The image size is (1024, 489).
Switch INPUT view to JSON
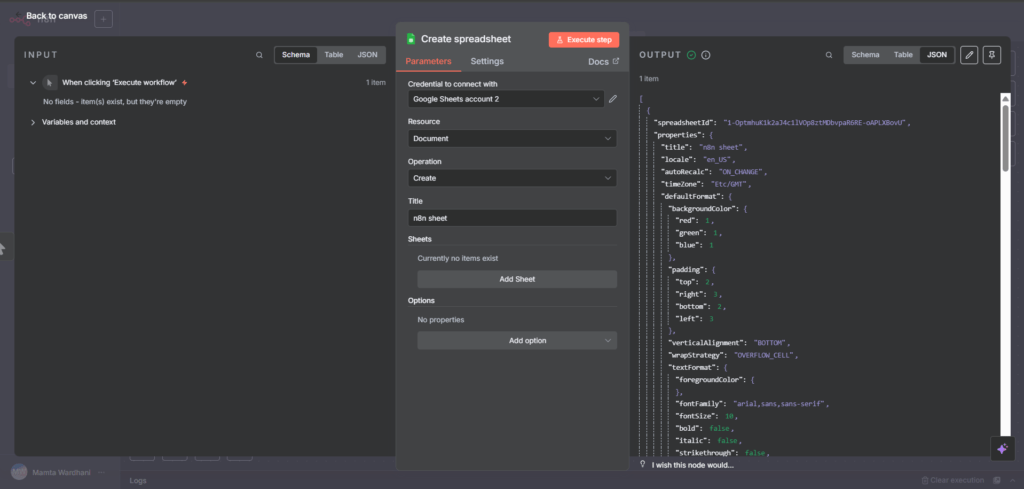367,55
